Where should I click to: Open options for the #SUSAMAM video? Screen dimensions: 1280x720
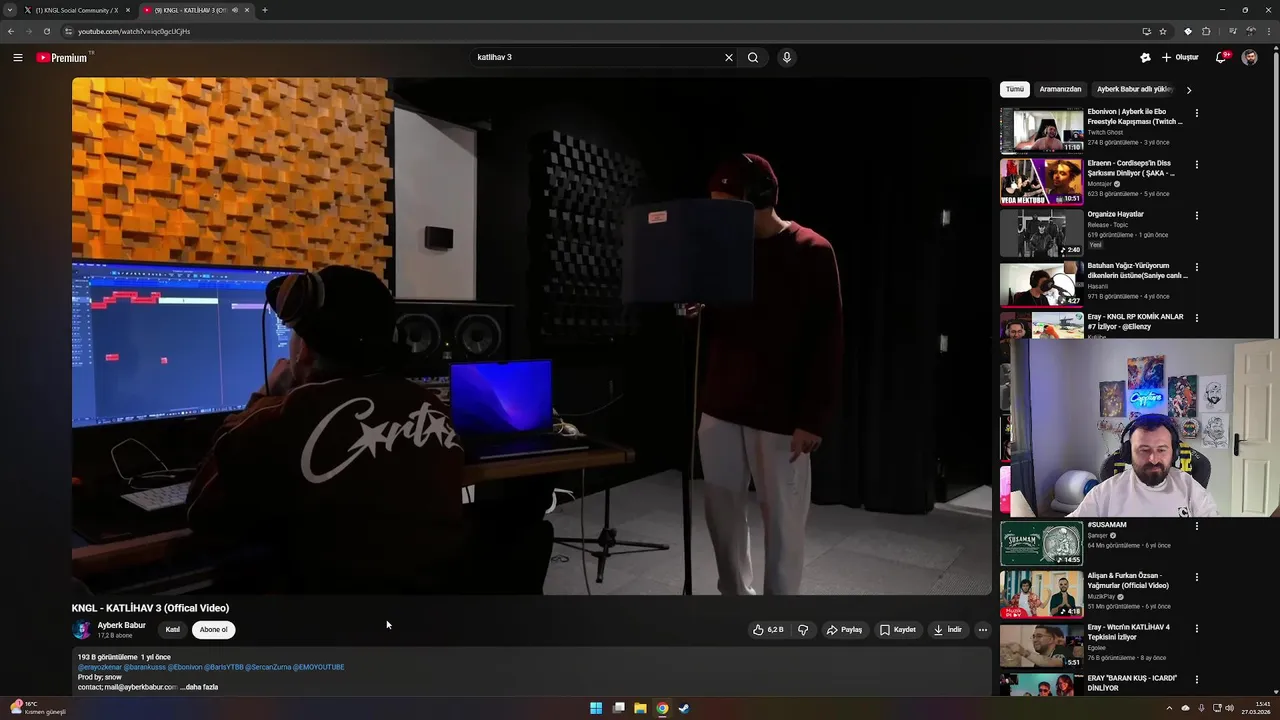point(1197,526)
